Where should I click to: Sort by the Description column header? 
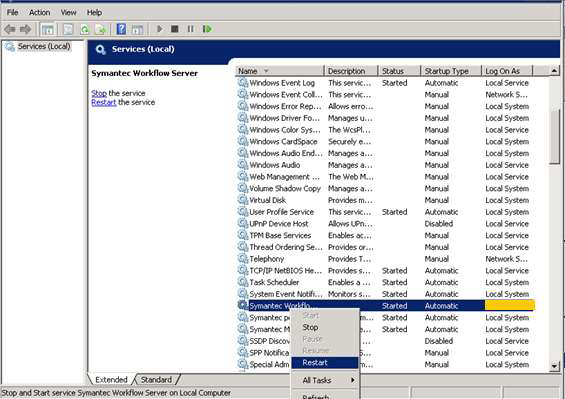point(351,71)
